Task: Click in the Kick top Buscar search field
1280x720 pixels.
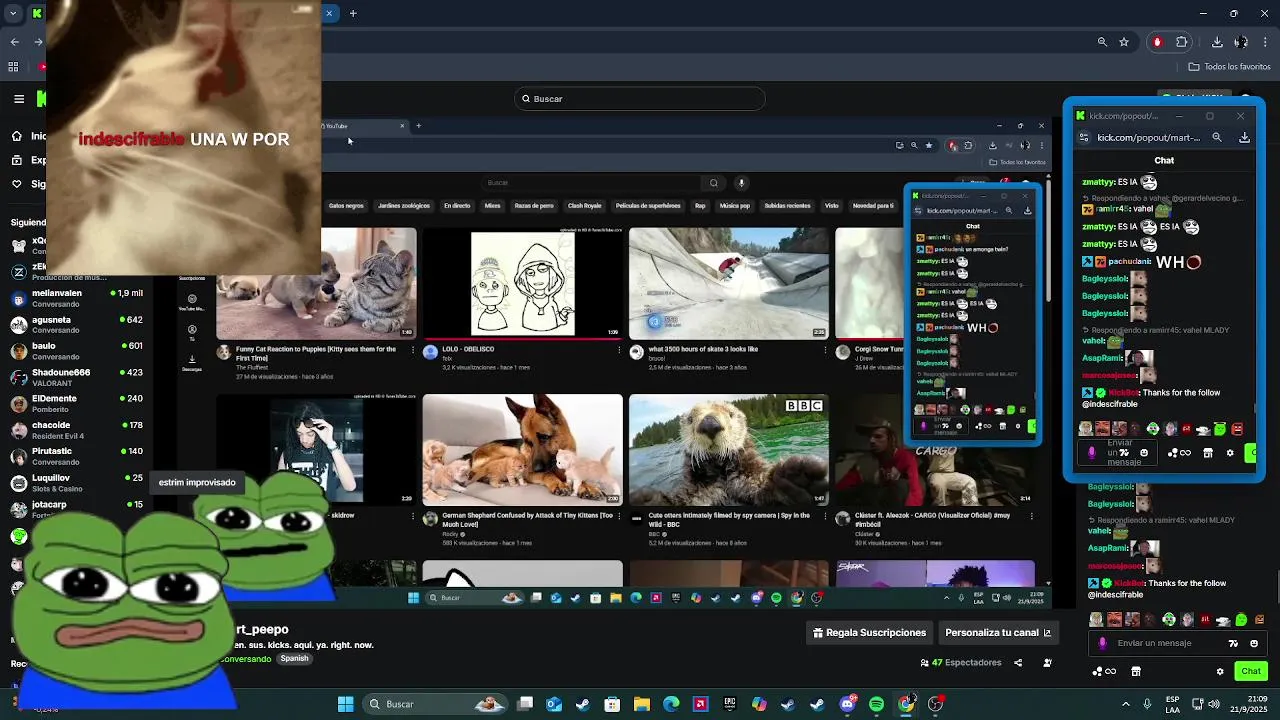Action: tap(640, 99)
